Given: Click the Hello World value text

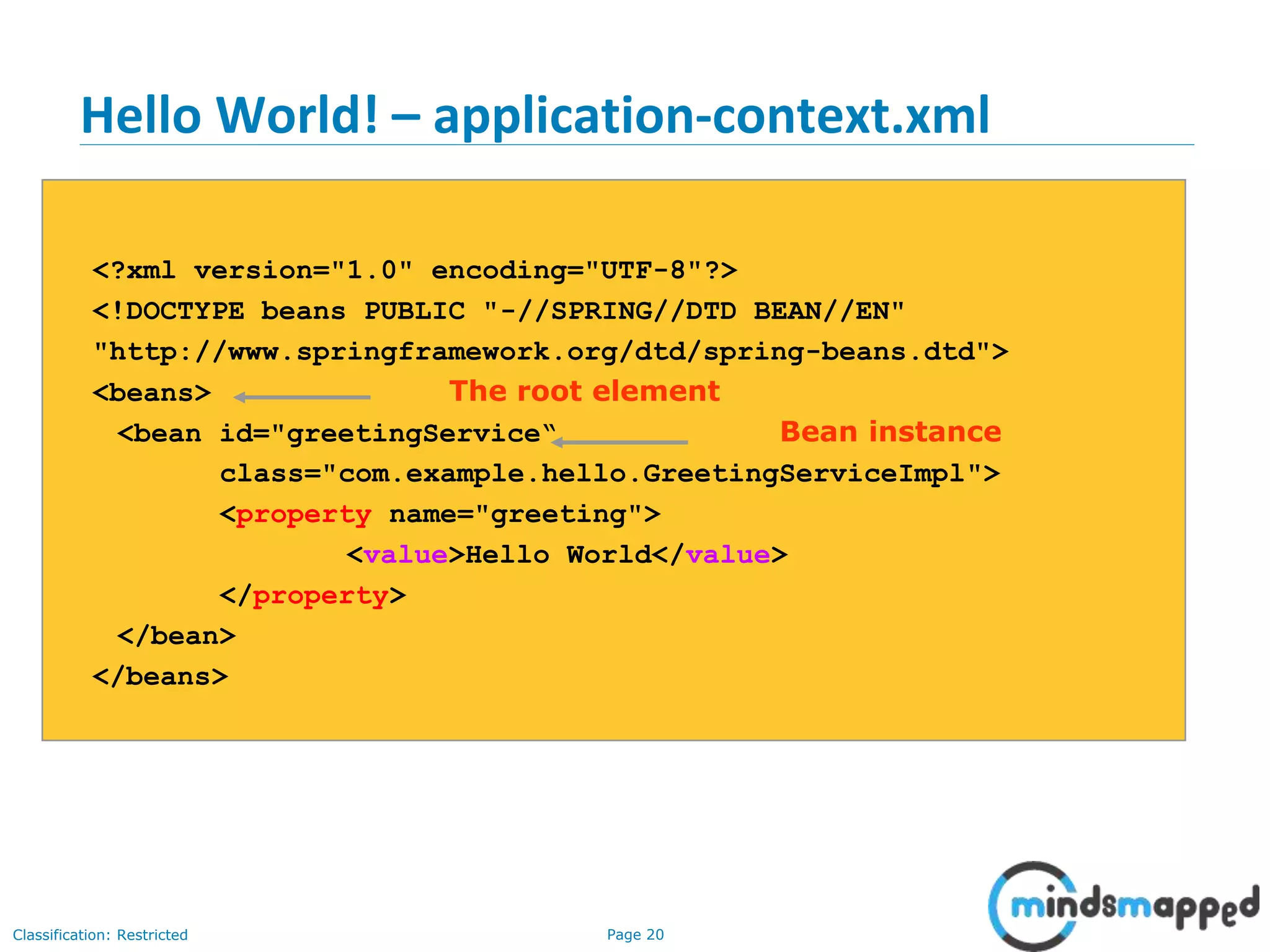Looking at the screenshot, I should coord(558,555).
